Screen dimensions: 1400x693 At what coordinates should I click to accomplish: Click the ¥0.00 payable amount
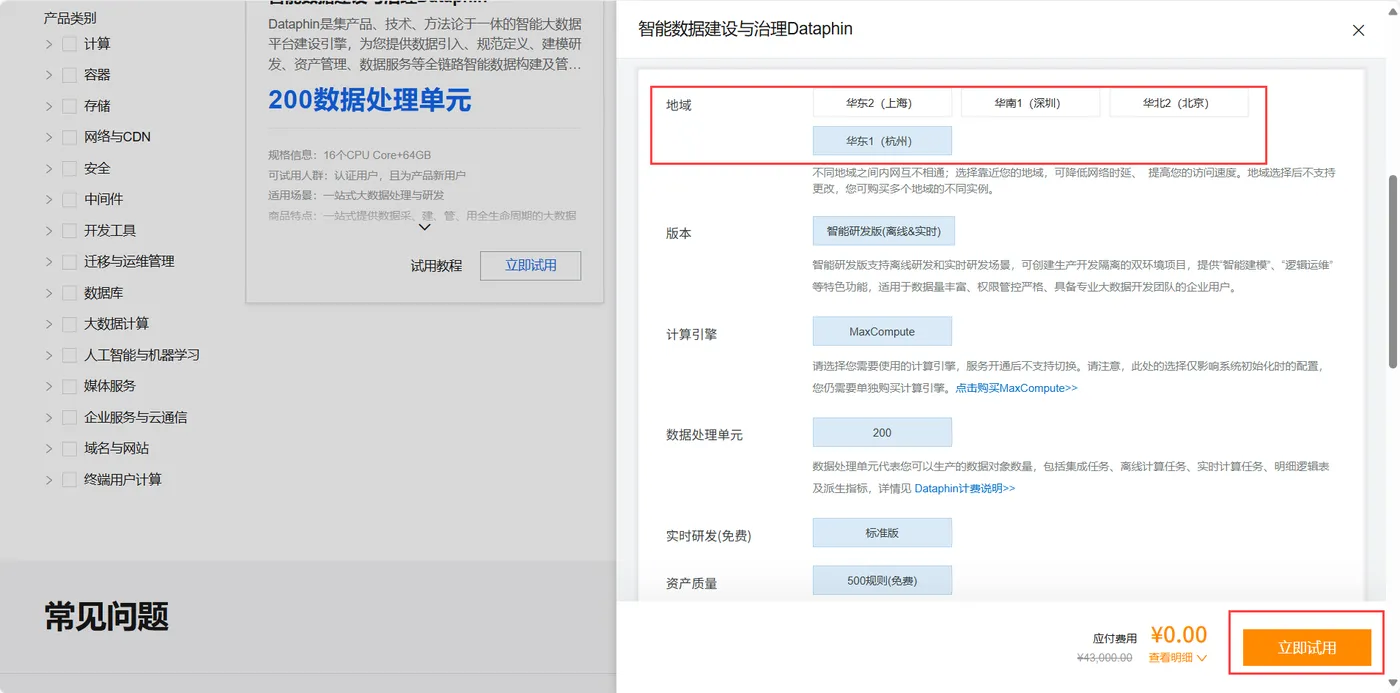pos(1179,635)
